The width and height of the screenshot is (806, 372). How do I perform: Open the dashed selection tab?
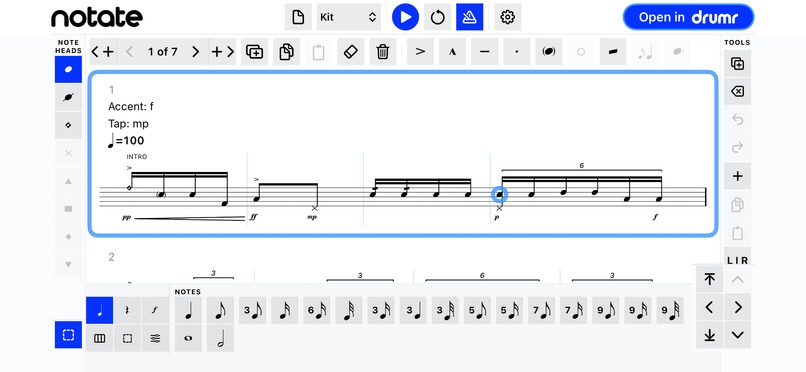coord(127,338)
